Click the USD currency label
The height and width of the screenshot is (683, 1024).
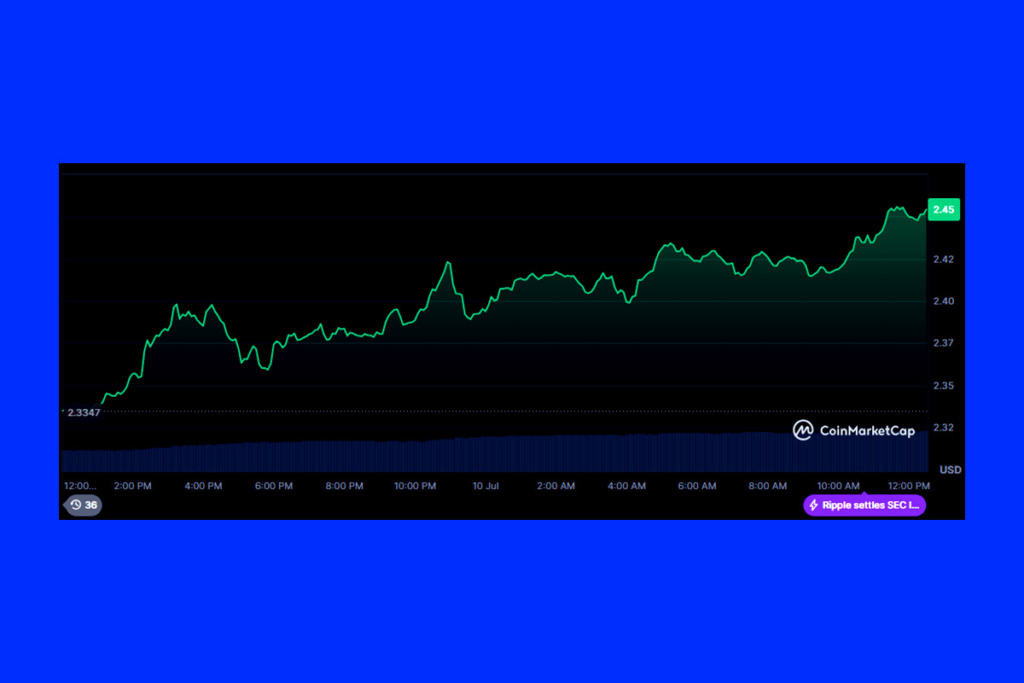[x=950, y=469]
